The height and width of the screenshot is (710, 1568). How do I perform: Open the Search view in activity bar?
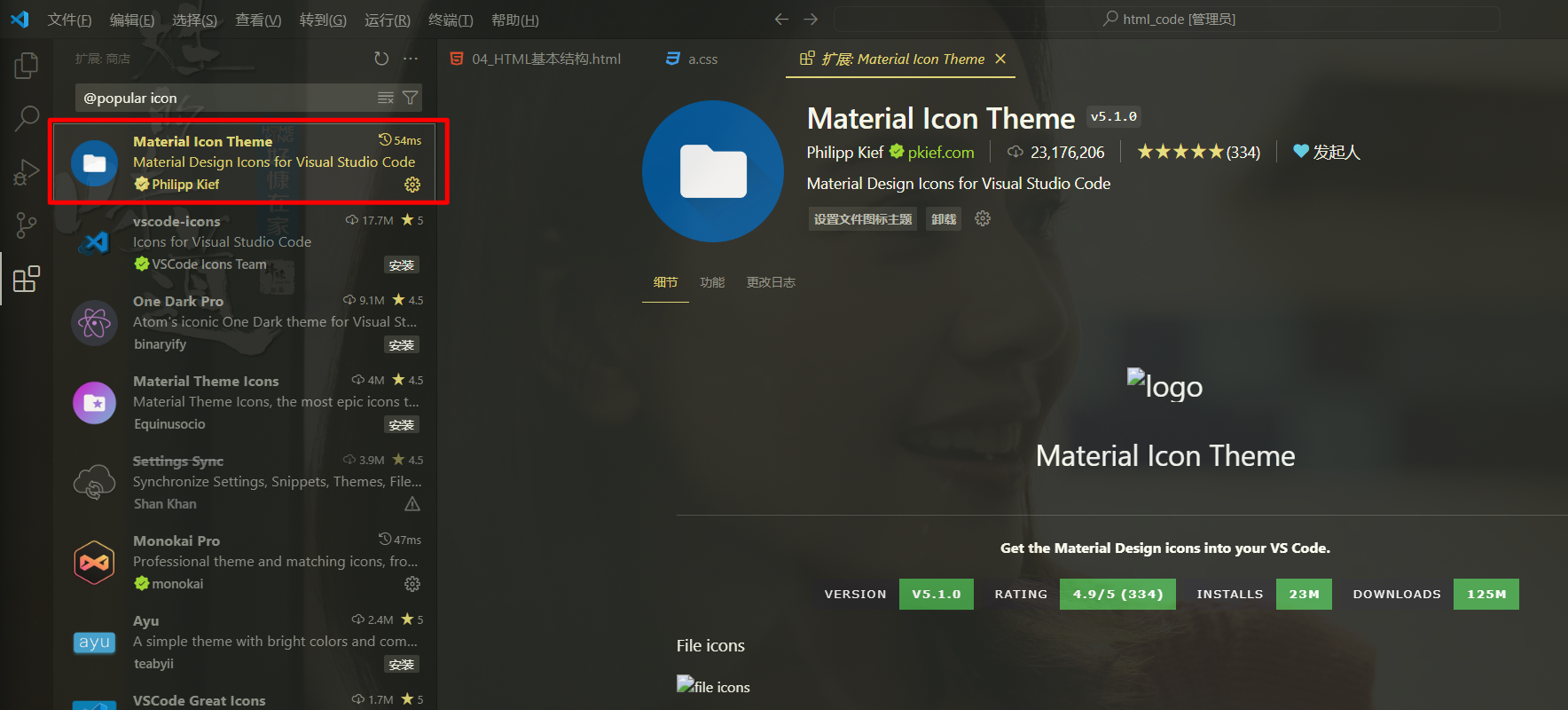(x=27, y=118)
